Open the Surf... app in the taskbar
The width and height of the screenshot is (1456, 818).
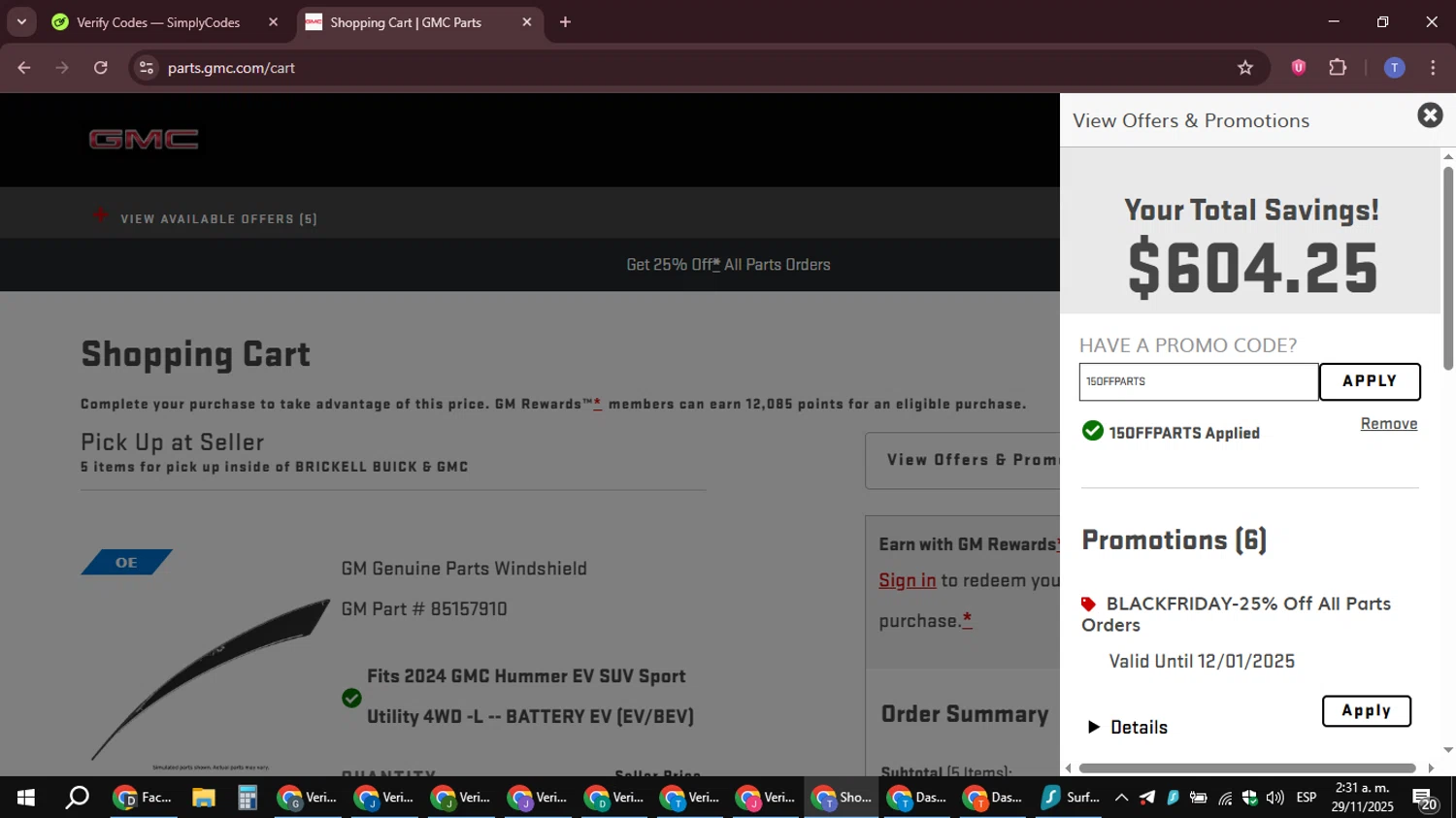pyautogui.click(x=1070, y=798)
